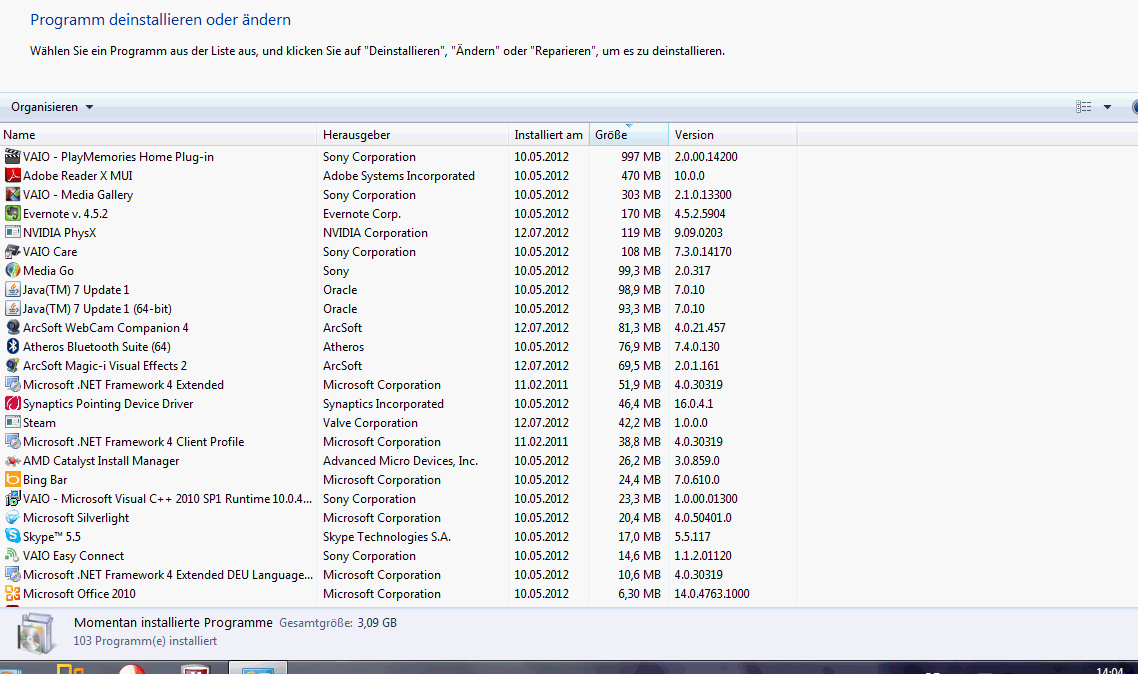Click publisher 'Skype Technologies S.A.'
The width and height of the screenshot is (1138, 674).
(387, 537)
